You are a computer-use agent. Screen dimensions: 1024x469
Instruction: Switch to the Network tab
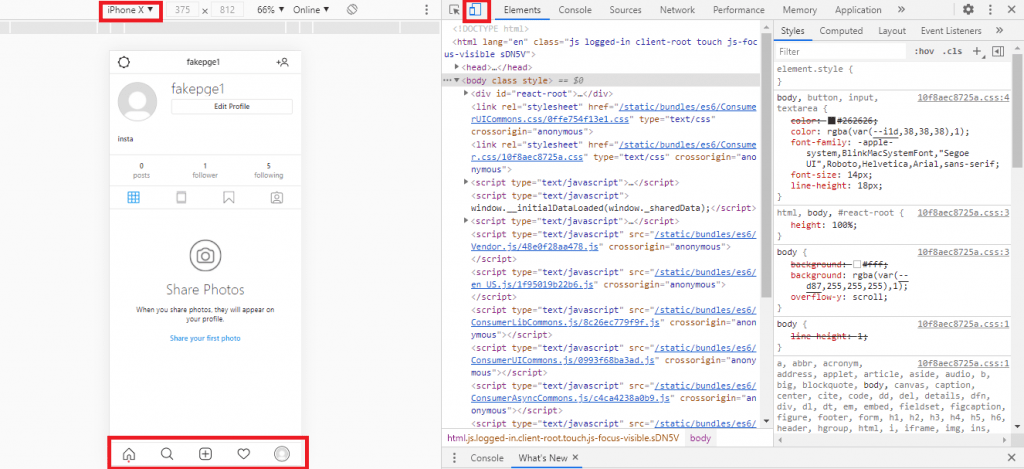point(677,10)
